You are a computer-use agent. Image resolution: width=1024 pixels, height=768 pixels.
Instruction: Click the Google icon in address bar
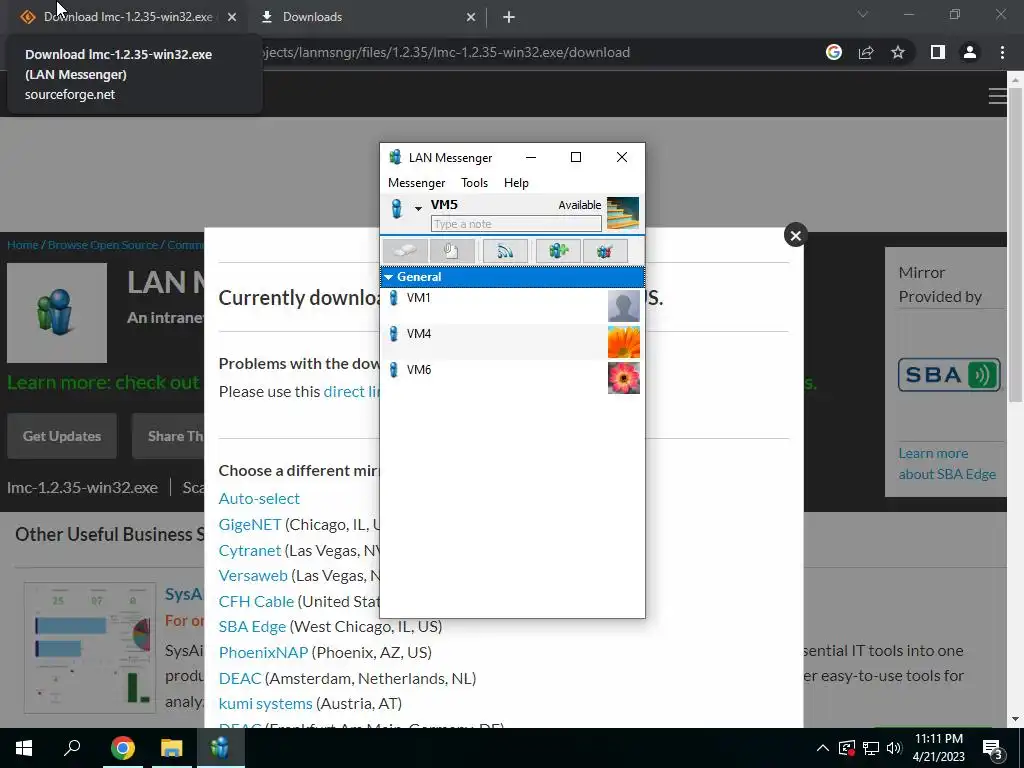[833, 52]
